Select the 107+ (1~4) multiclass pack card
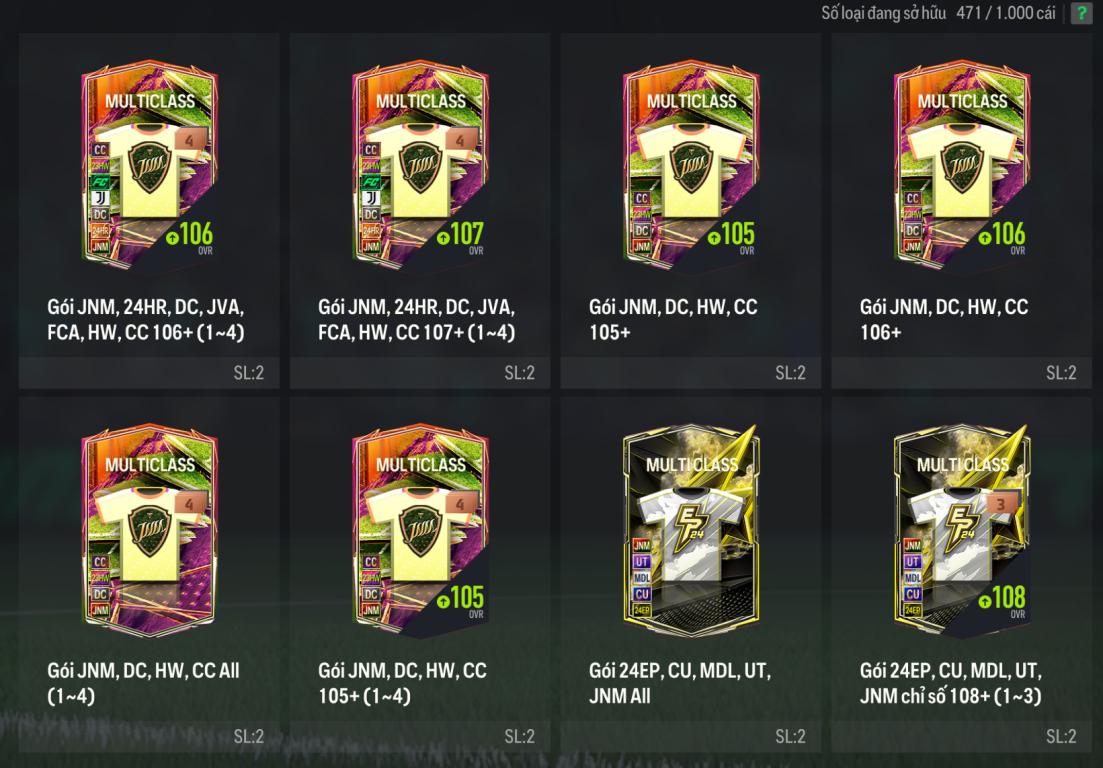 click(x=420, y=211)
